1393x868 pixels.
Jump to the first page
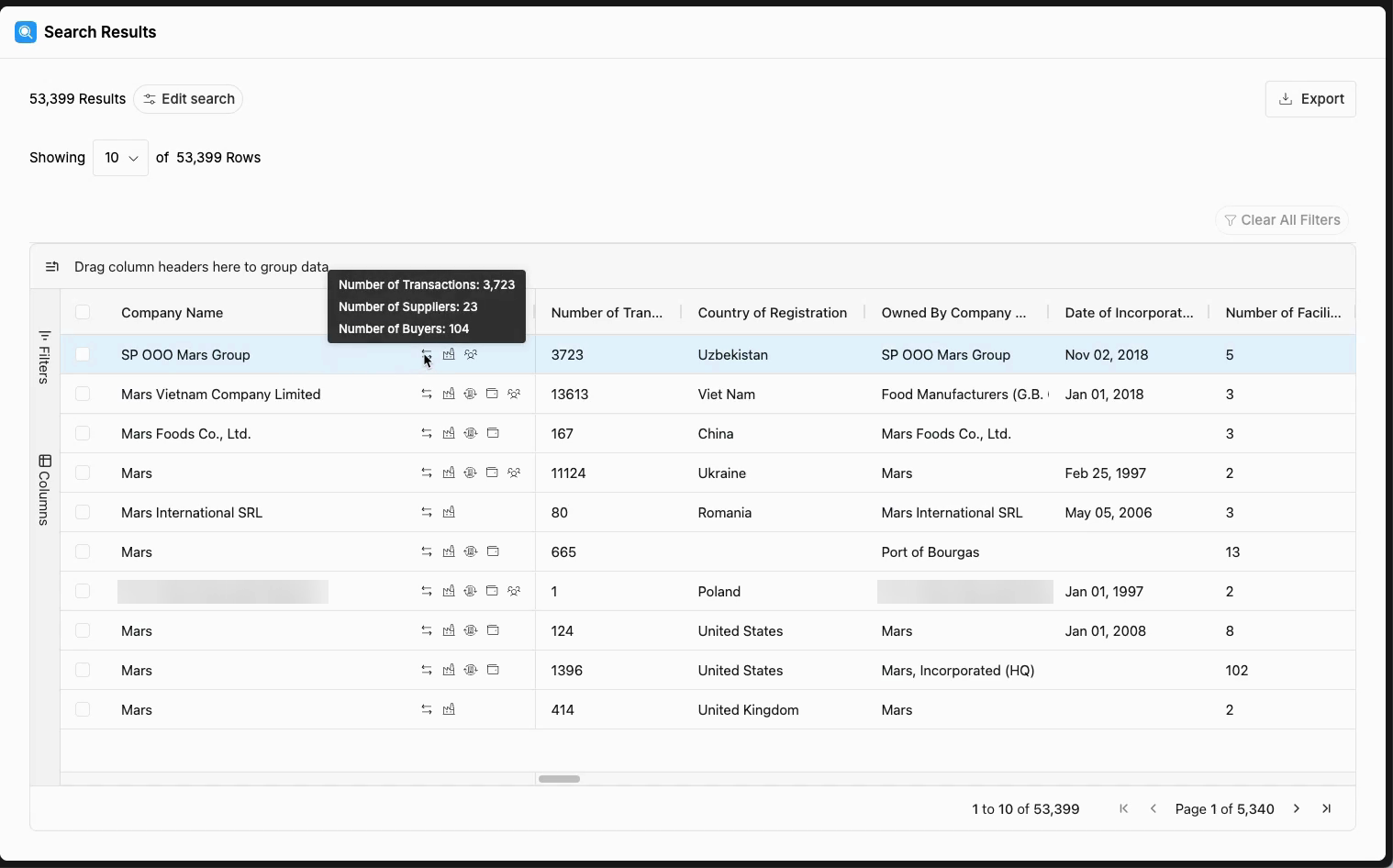[1124, 808]
